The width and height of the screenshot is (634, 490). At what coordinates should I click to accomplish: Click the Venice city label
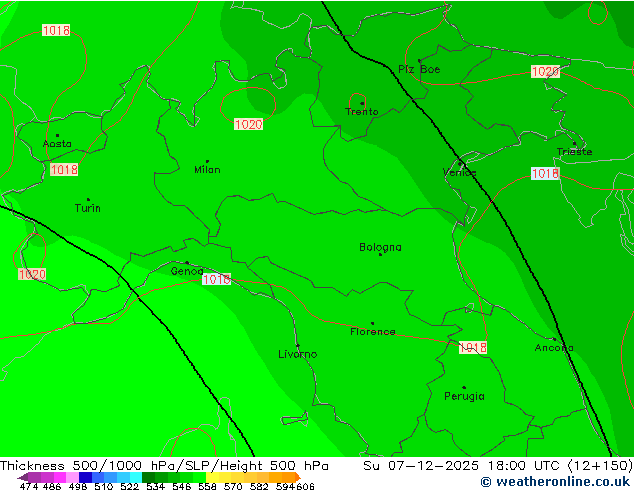pyautogui.click(x=459, y=173)
